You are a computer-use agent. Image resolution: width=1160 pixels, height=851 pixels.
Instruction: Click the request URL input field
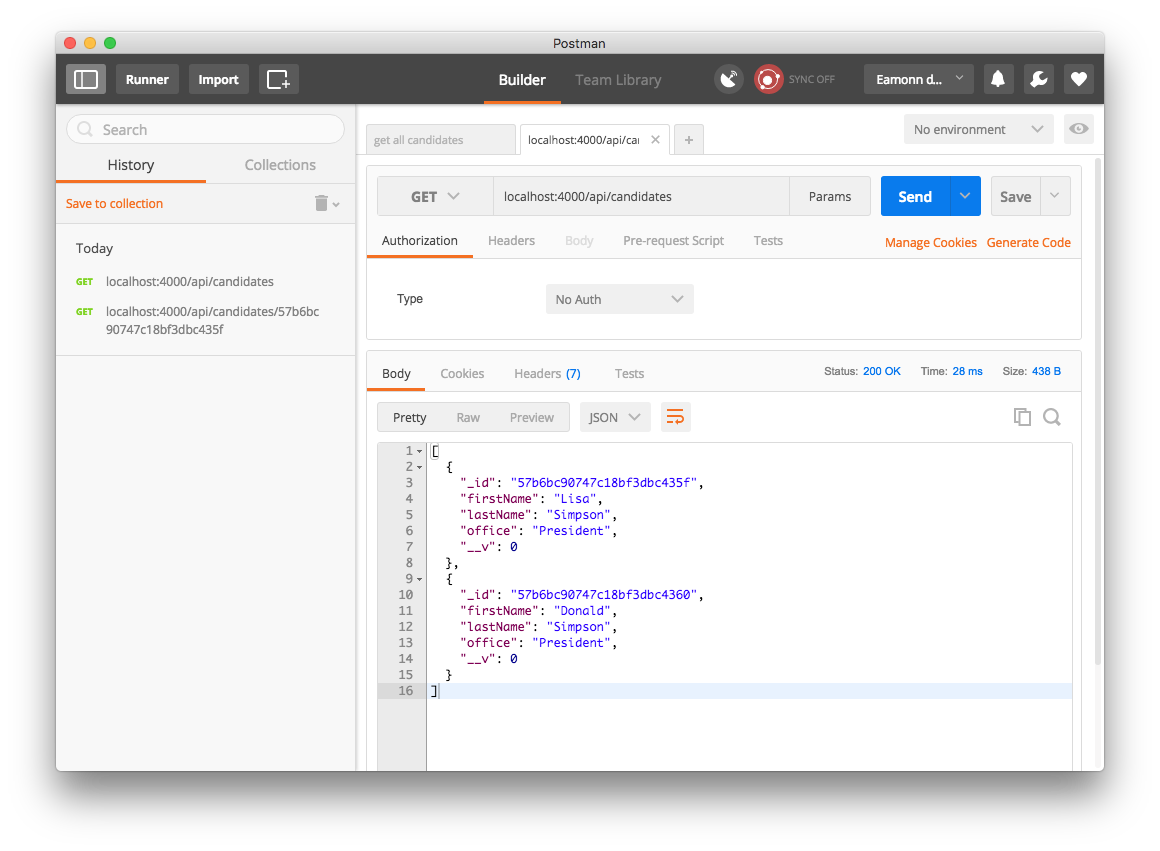(x=640, y=197)
